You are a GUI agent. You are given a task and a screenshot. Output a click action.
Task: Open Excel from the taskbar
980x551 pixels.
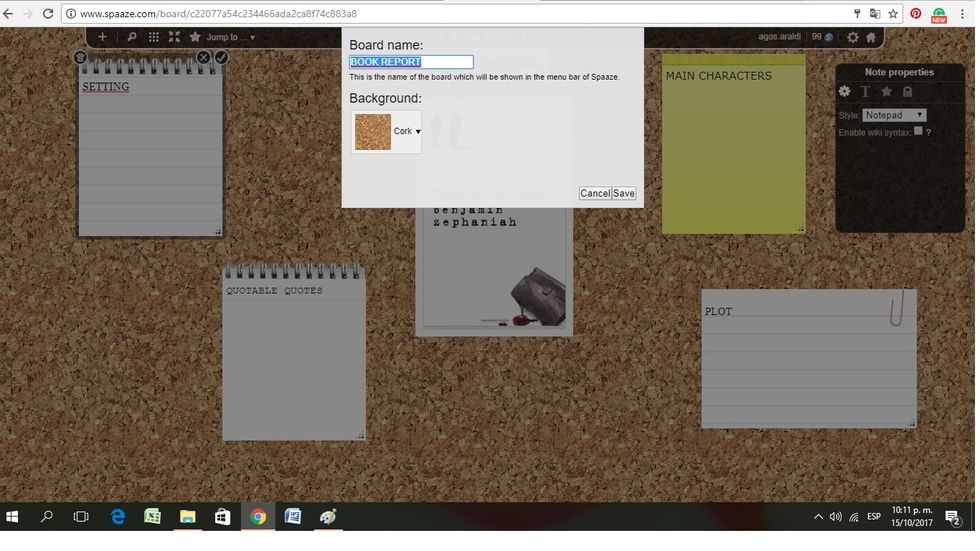click(152, 517)
